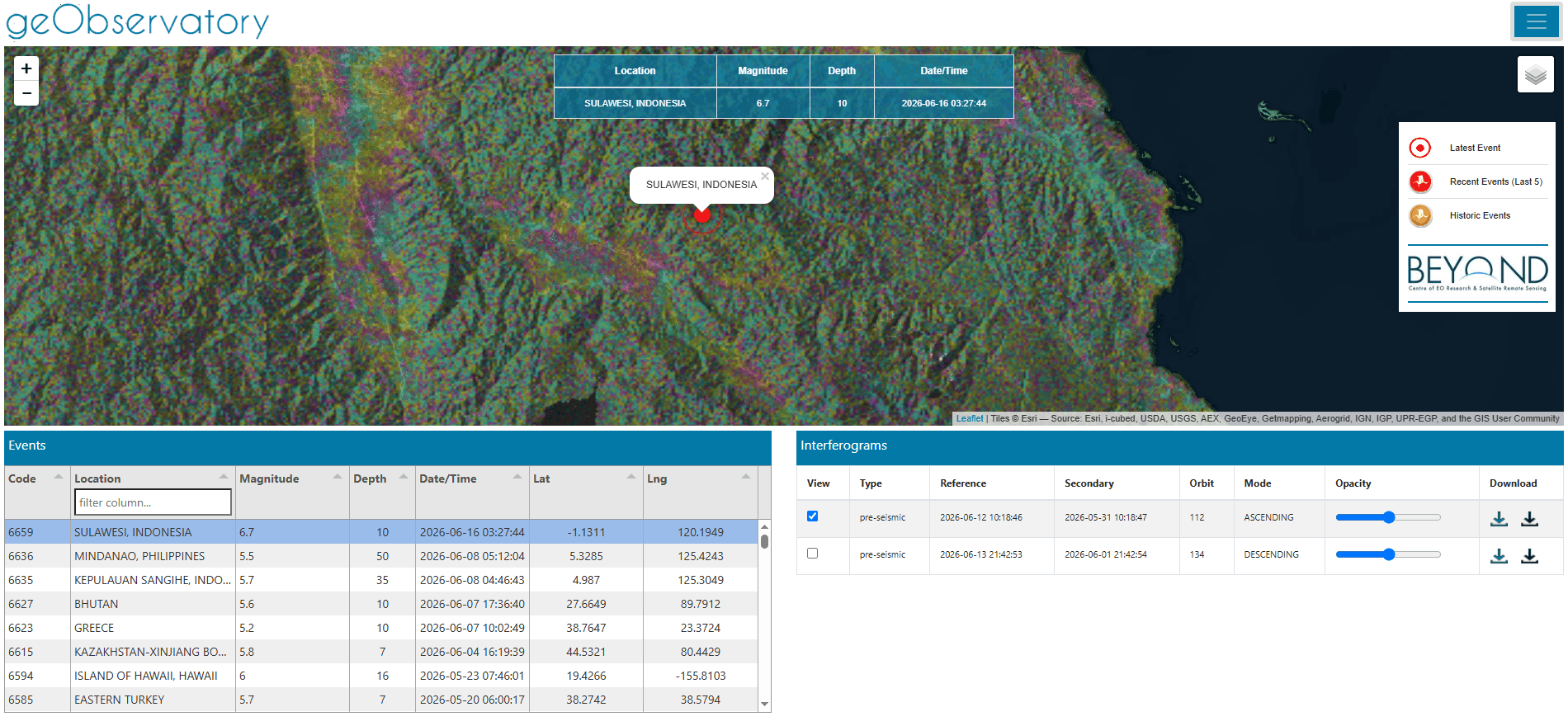Select the SULAWESI, INDONESIA event row
This screenshot has height=726, width=1568.
(x=380, y=532)
